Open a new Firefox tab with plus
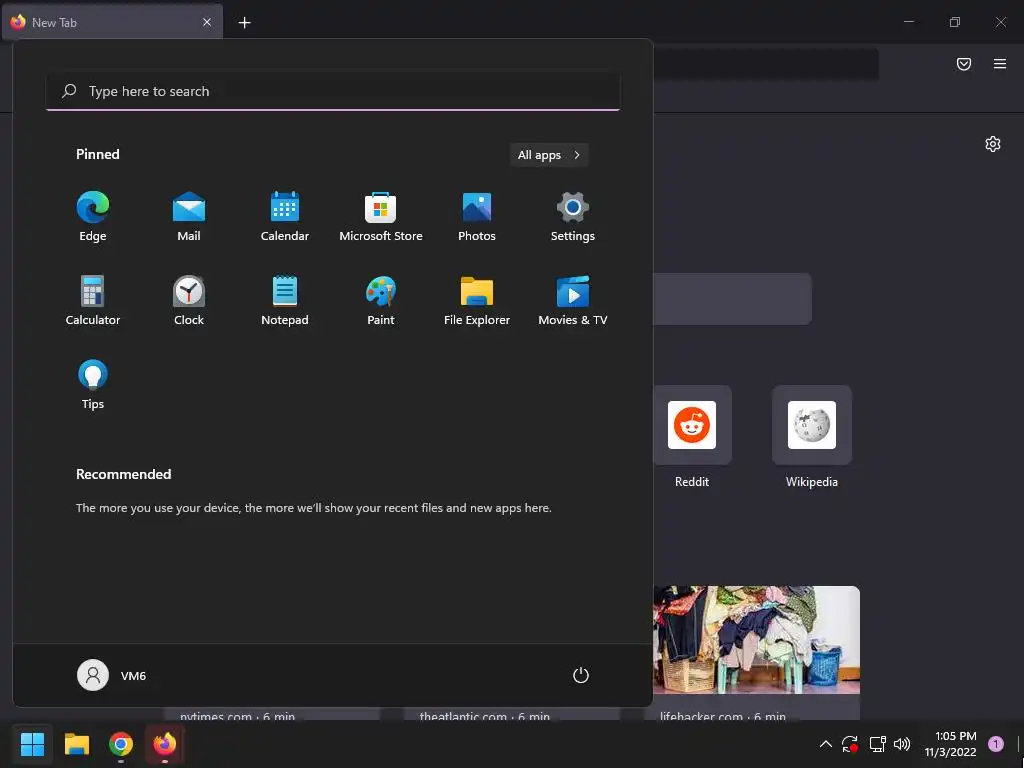The height and width of the screenshot is (768, 1024). (x=244, y=23)
